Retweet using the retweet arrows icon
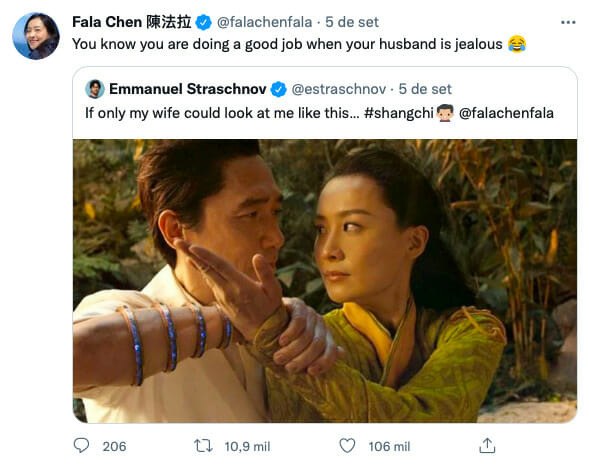This screenshot has width=589, height=465. point(203,446)
